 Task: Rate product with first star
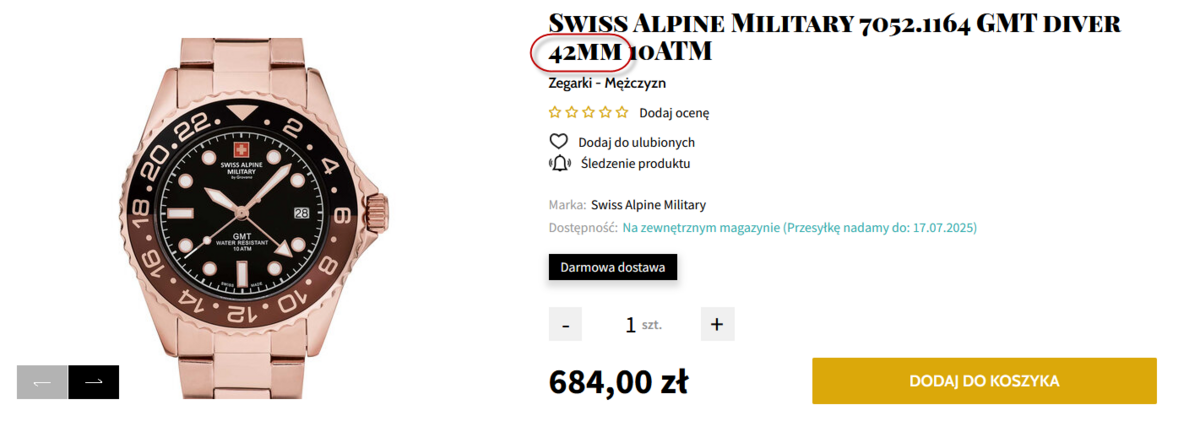tap(556, 113)
